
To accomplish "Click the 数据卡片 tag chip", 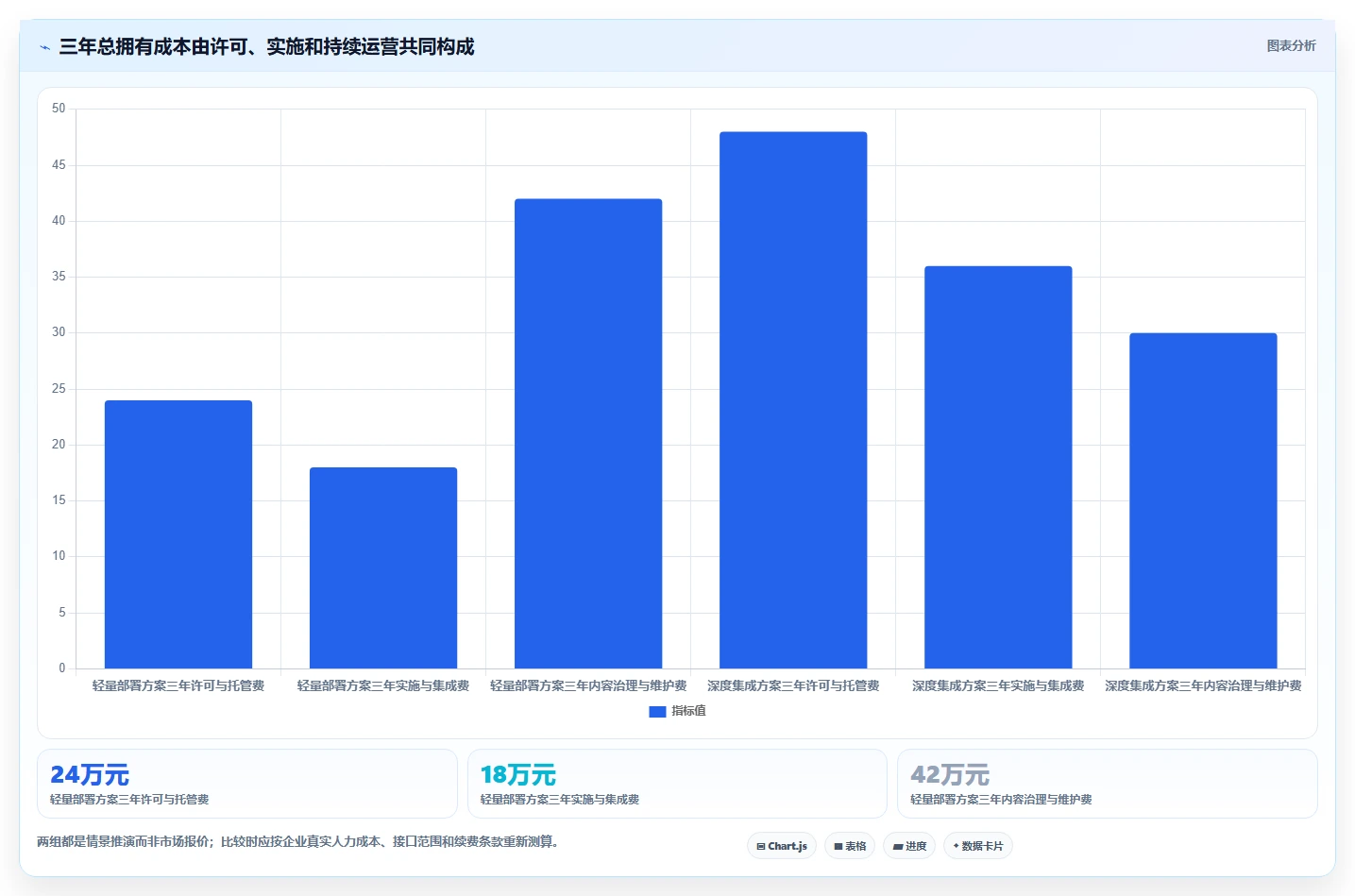I will (x=978, y=846).
